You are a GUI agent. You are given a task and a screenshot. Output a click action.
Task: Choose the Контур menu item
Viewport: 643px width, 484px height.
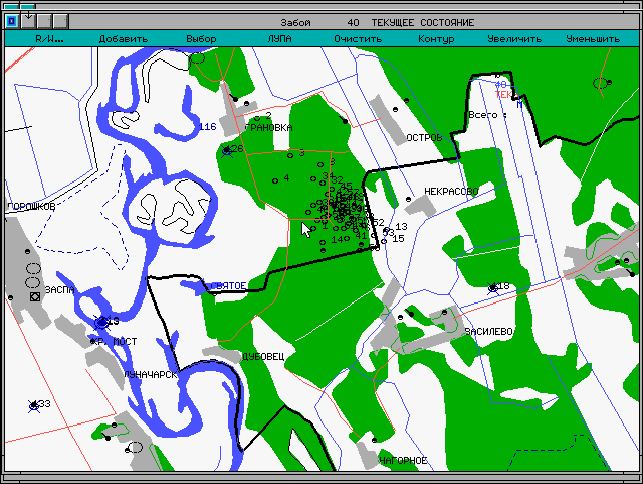(x=436, y=39)
